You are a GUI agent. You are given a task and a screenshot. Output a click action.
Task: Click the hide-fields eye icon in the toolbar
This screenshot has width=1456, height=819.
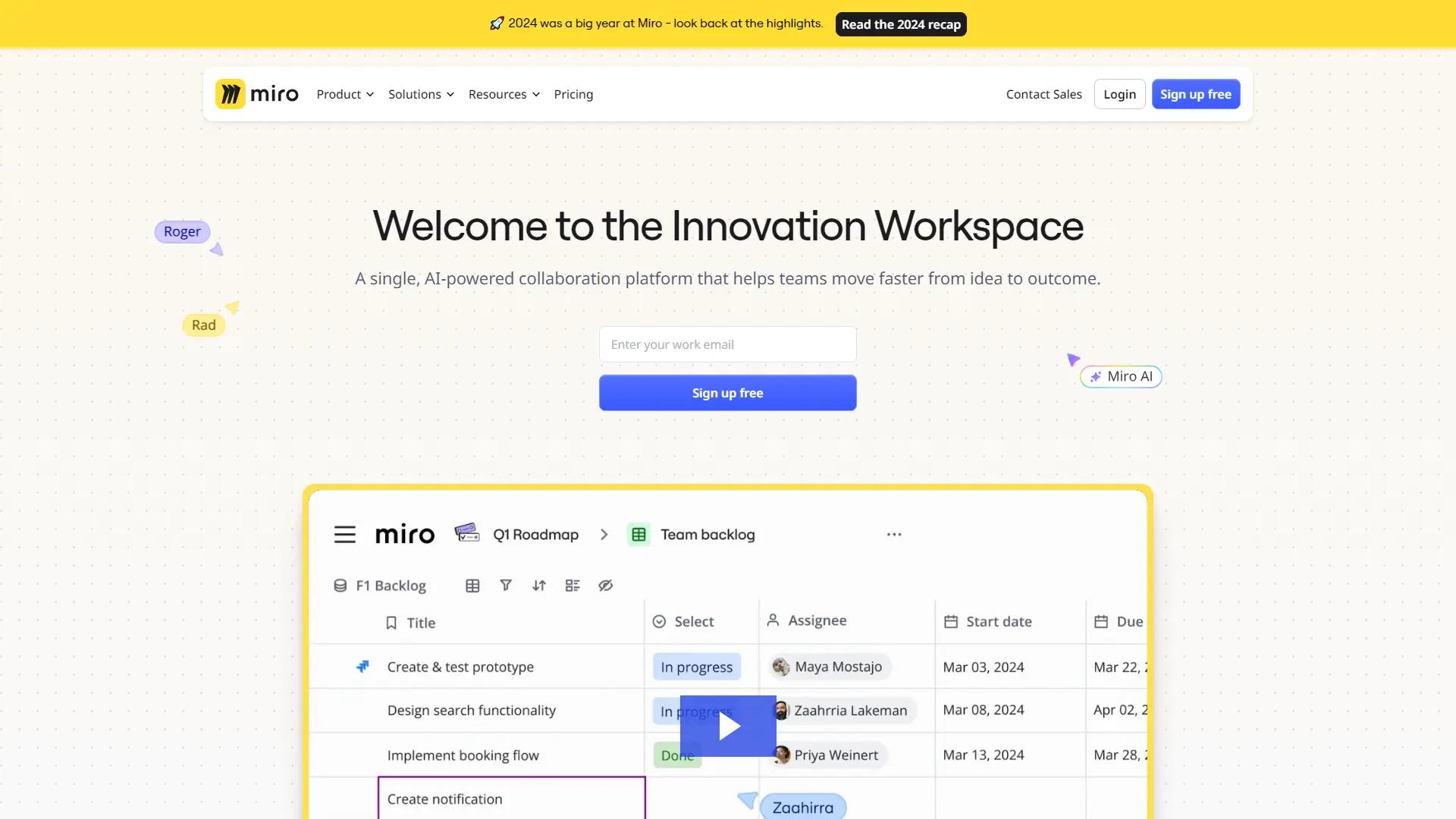(x=606, y=585)
